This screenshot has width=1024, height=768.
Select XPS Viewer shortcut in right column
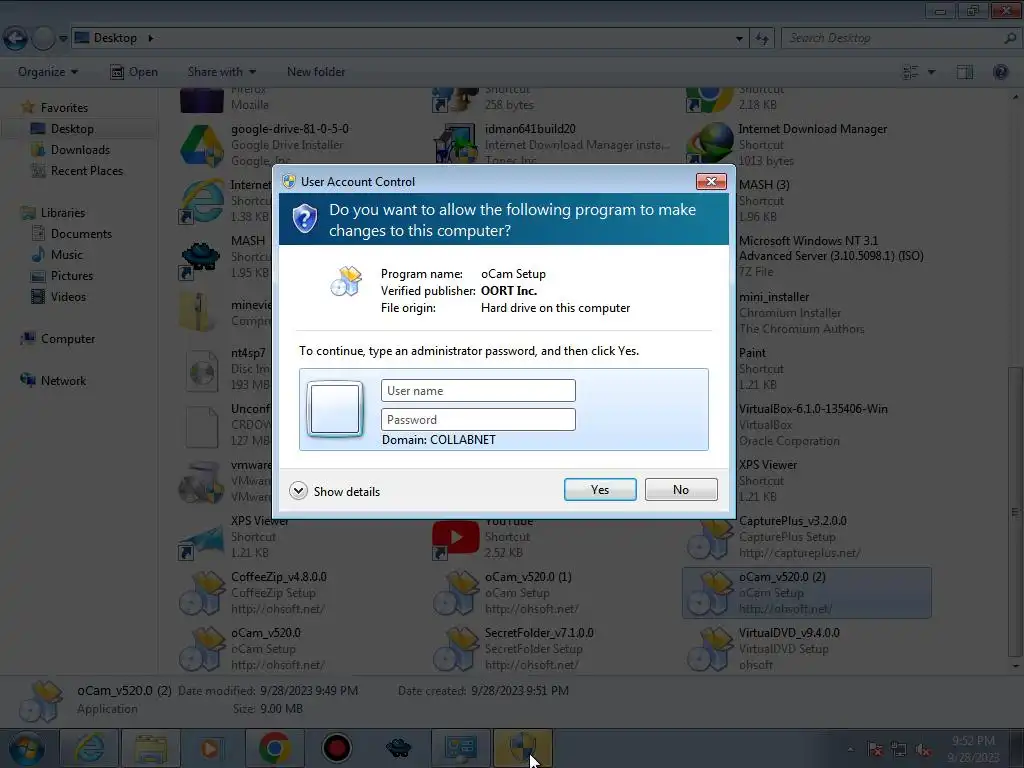pyautogui.click(x=767, y=480)
